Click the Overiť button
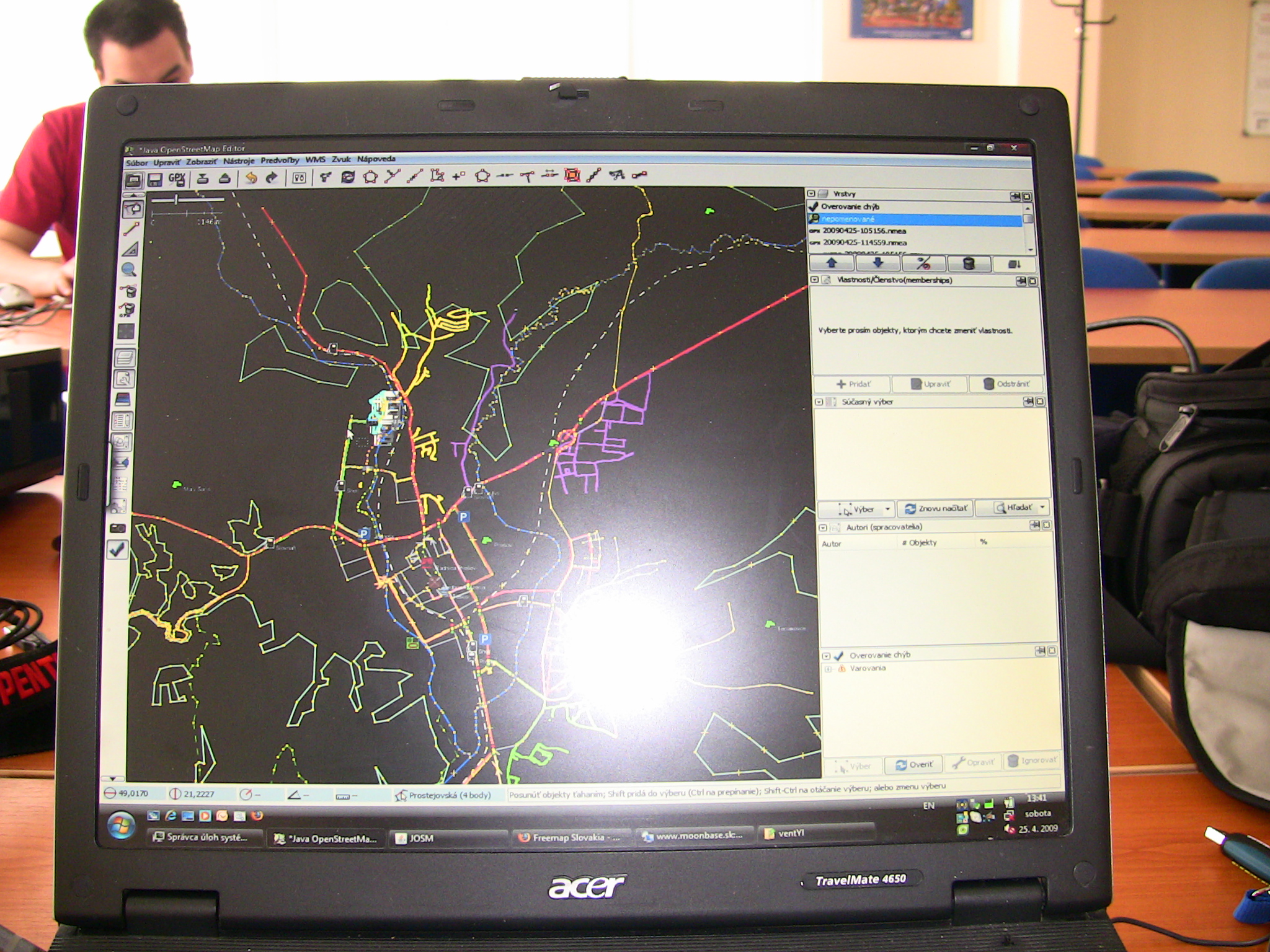This screenshot has height=952, width=1270. (x=913, y=764)
